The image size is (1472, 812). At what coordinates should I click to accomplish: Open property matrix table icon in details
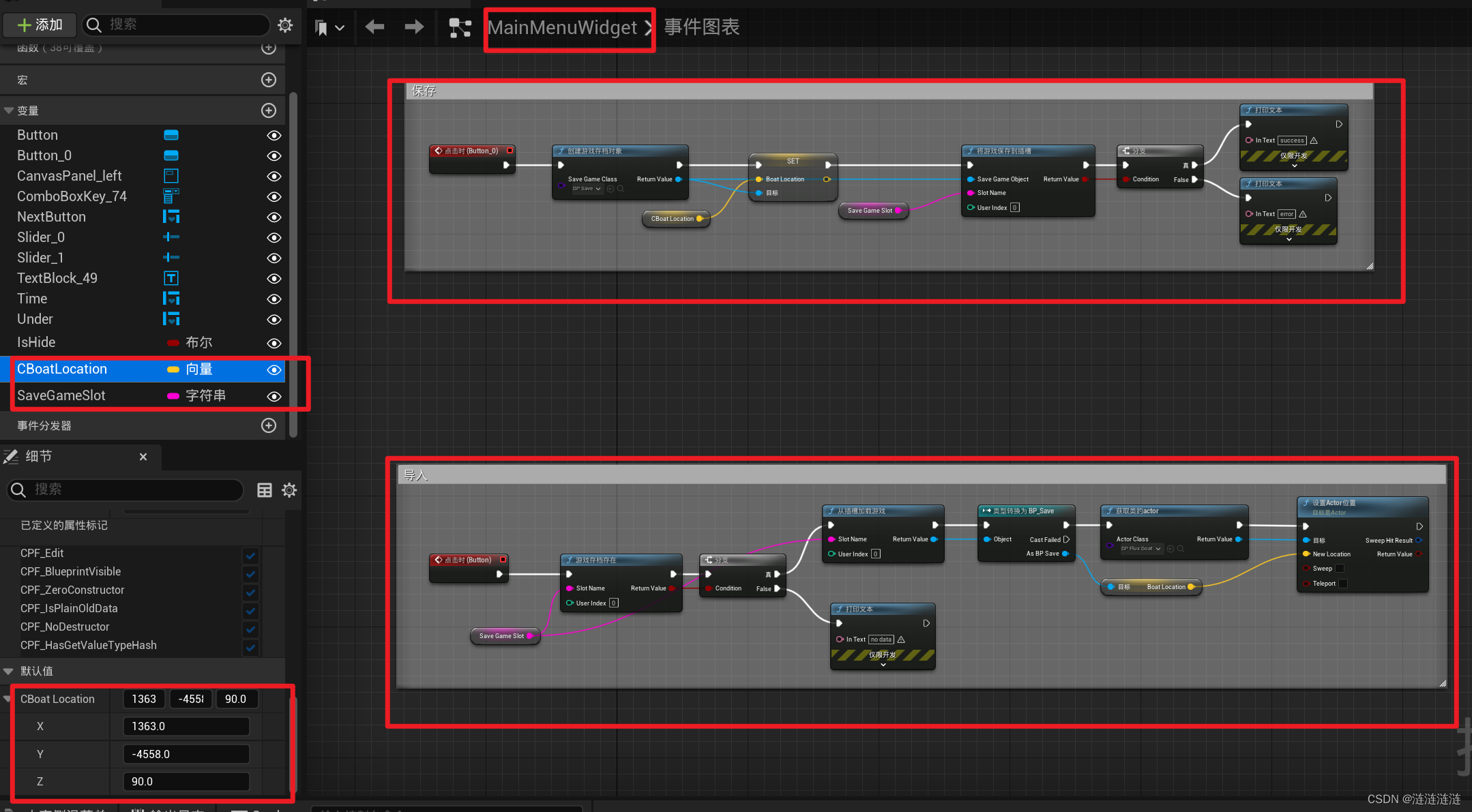265,490
